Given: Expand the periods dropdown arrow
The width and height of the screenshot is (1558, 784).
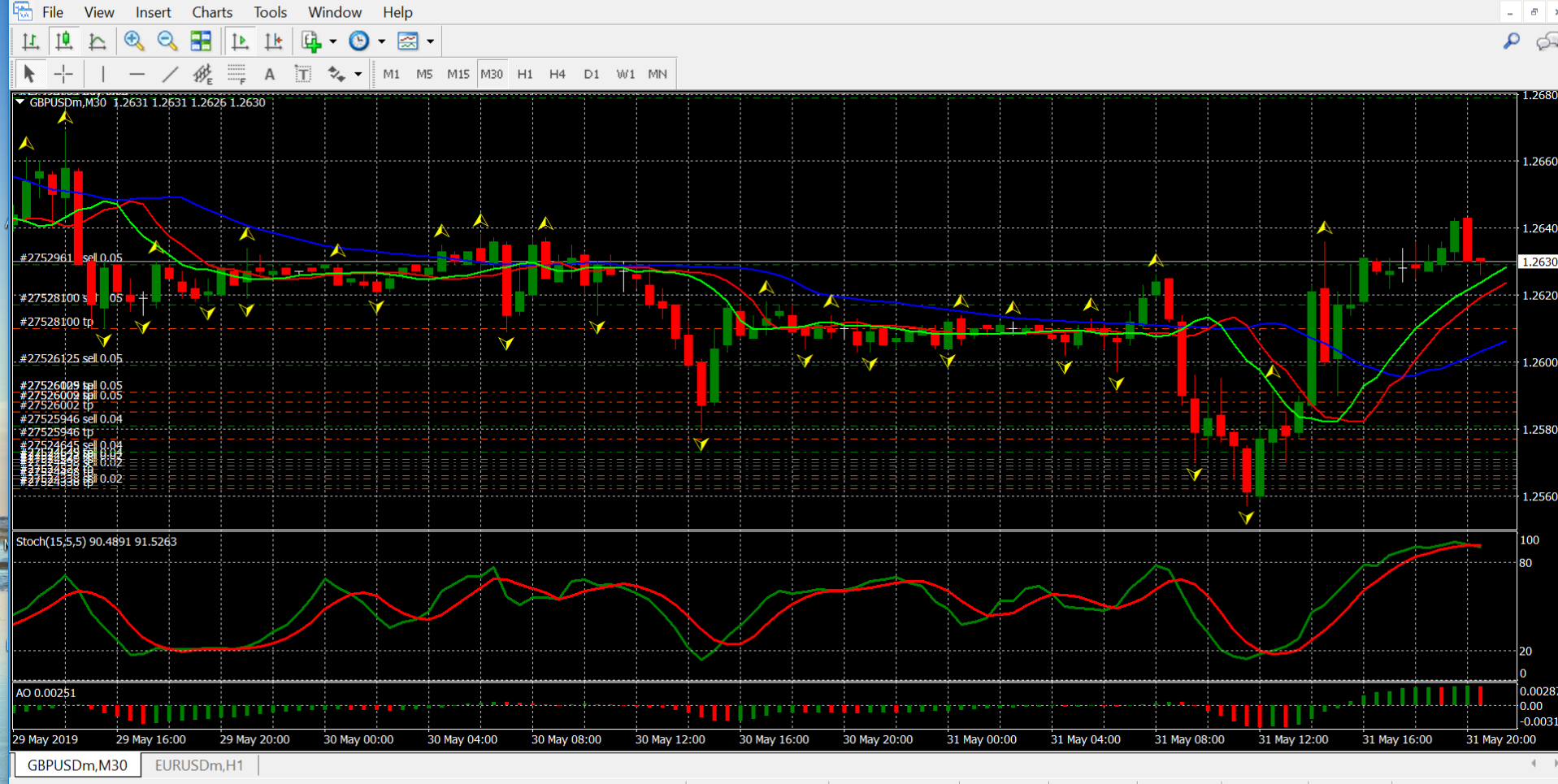Looking at the screenshot, I should coord(381,41).
